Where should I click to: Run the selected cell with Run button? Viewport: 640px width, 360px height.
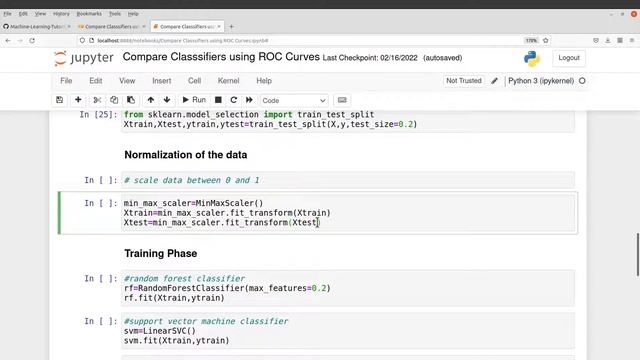[194, 100]
